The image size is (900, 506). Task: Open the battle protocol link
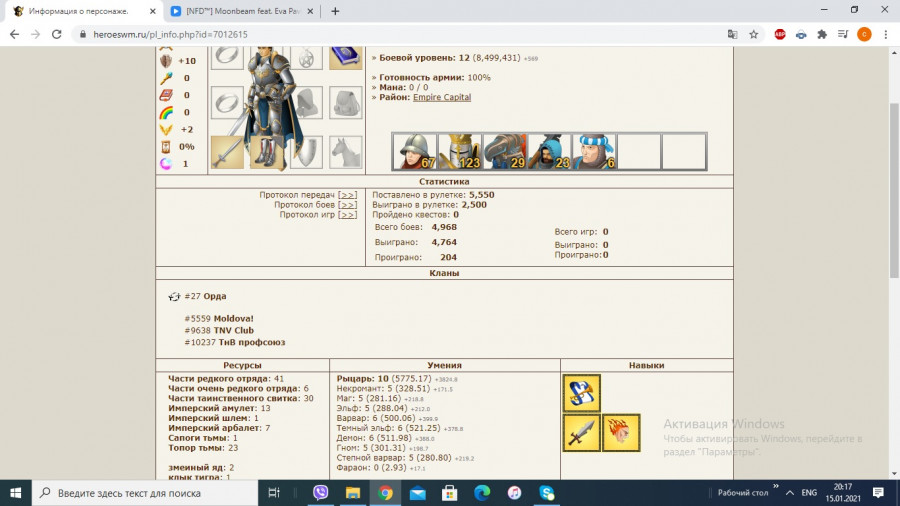[347, 205]
